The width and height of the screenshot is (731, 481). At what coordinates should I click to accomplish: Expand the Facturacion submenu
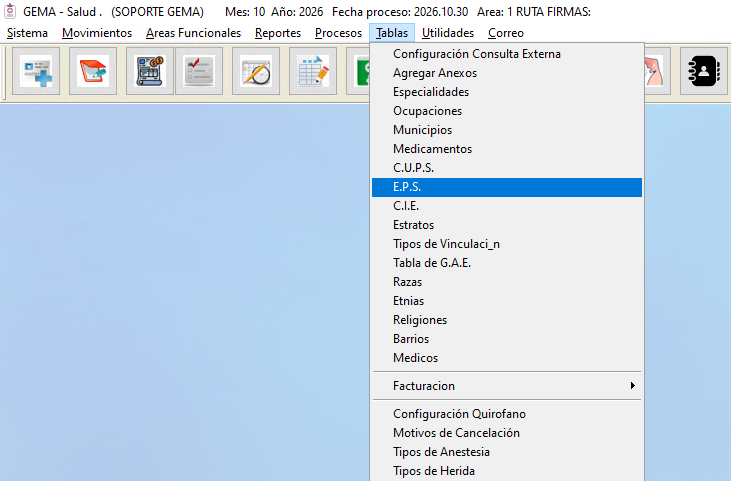point(507,386)
